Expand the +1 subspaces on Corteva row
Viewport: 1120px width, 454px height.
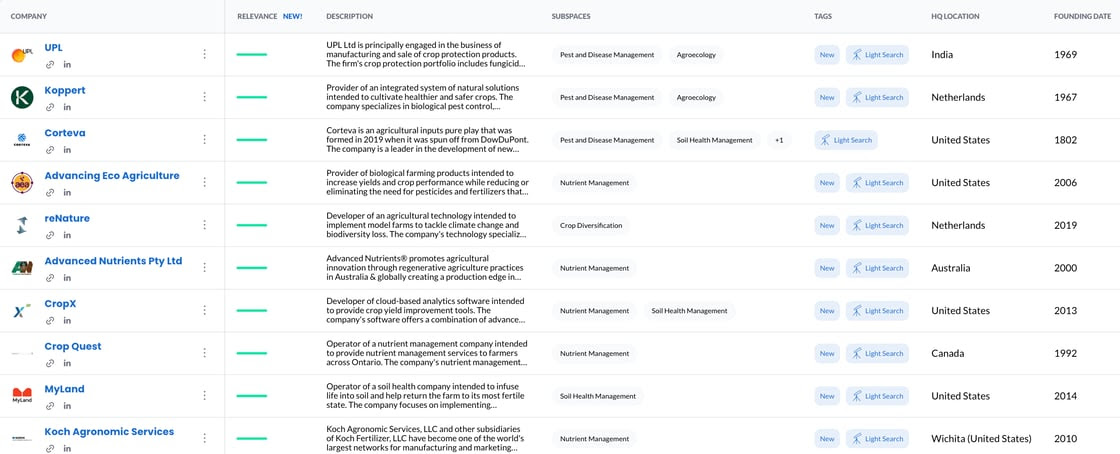click(779, 140)
